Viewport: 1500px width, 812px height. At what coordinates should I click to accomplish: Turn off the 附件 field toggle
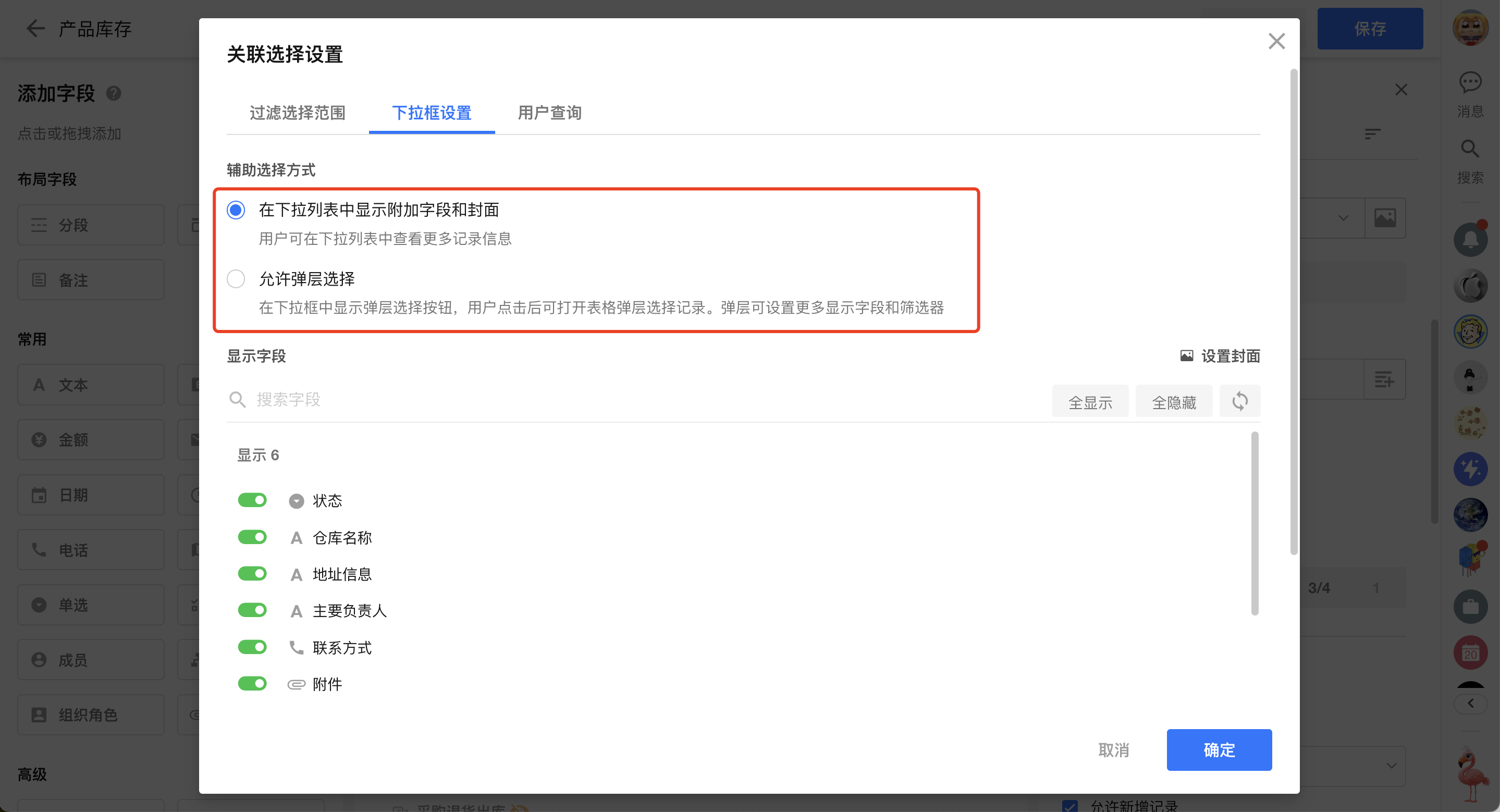pos(252,683)
